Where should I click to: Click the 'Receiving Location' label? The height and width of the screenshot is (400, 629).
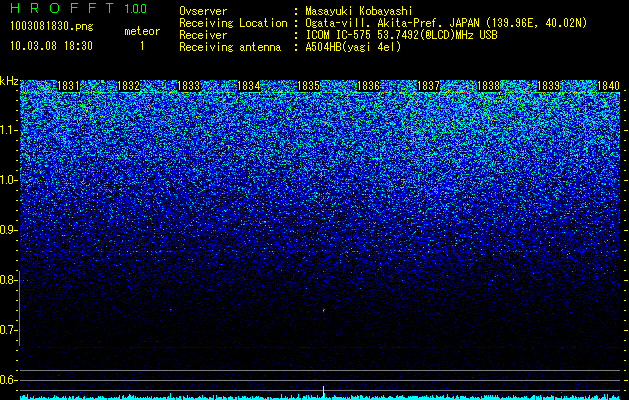click(233, 23)
